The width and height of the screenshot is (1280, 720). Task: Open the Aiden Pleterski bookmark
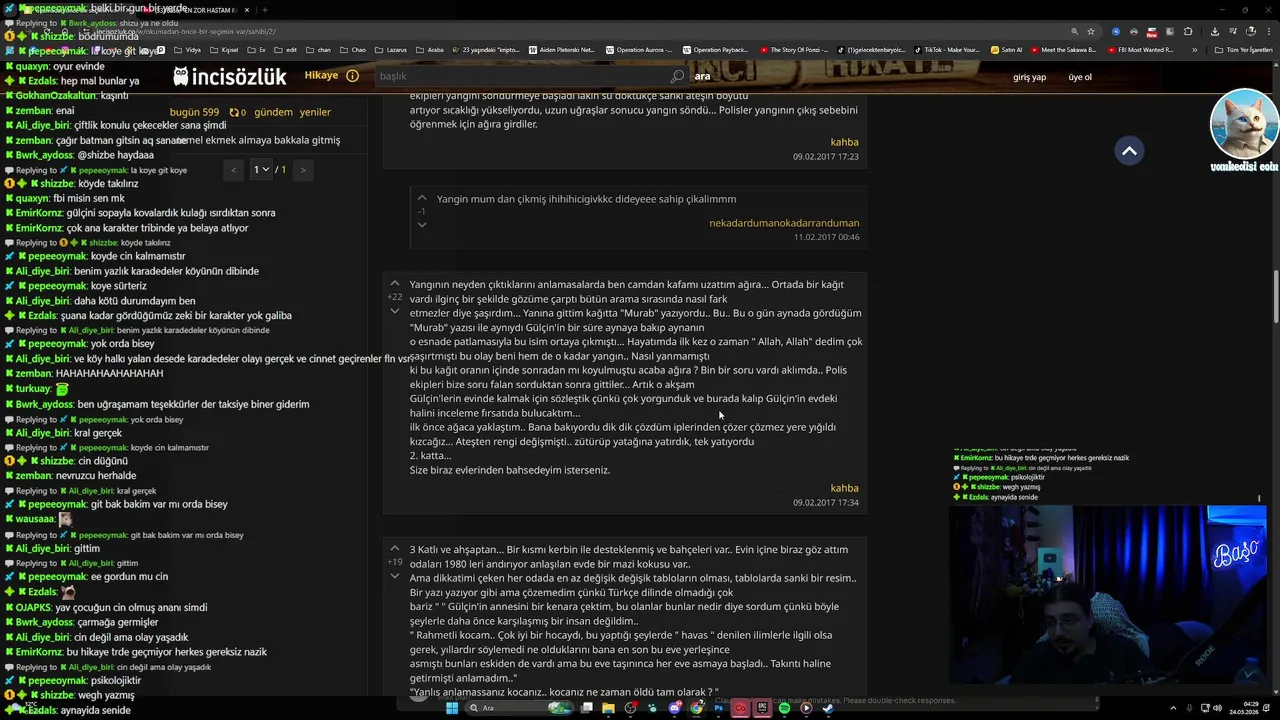click(562, 49)
